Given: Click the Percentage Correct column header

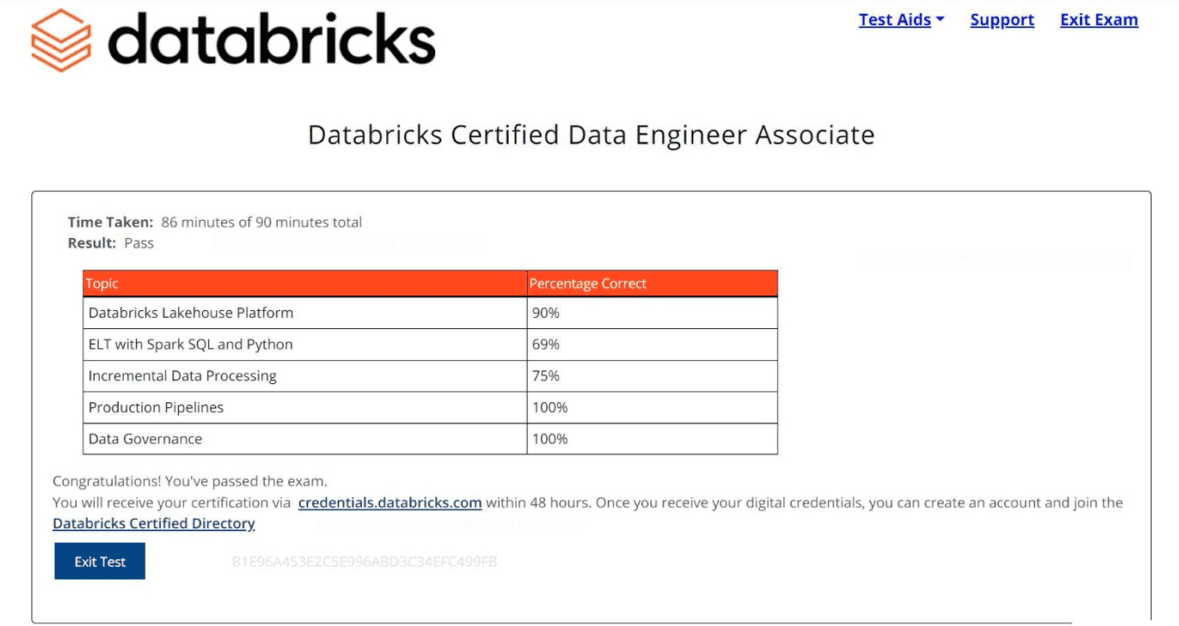Looking at the screenshot, I should coord(587,284).
